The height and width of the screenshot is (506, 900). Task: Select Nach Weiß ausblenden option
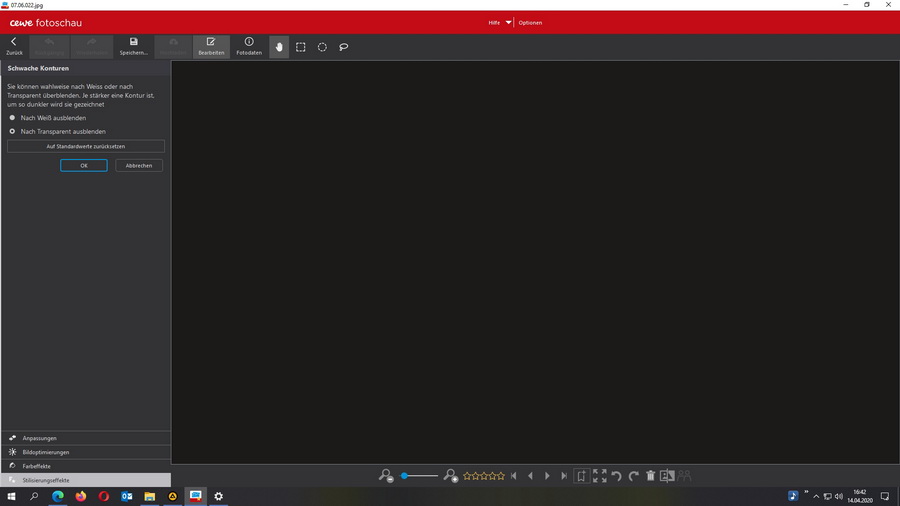coord(48,118)
